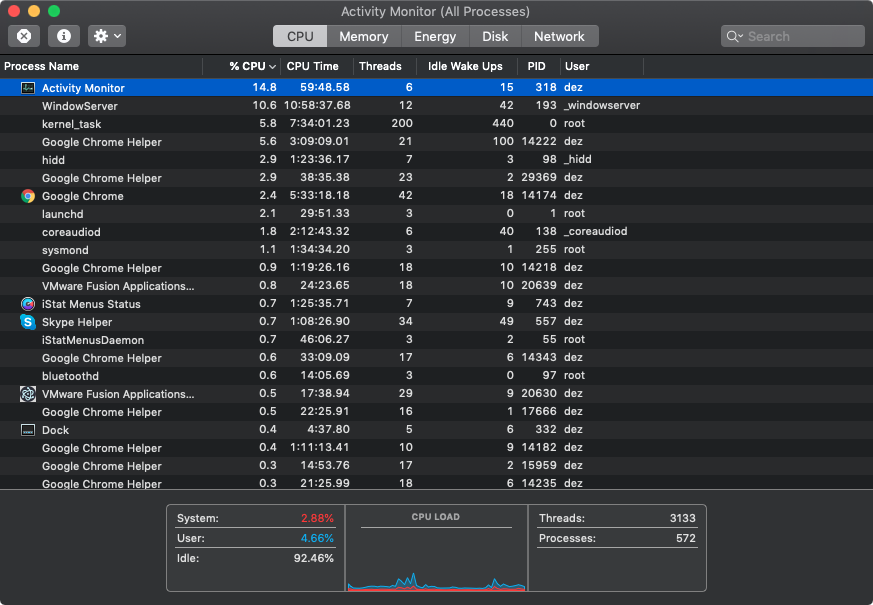Sort by the CPU Time column header
Image resolution: width=873 pixels, height=605 pixels.
pos(317,66)
